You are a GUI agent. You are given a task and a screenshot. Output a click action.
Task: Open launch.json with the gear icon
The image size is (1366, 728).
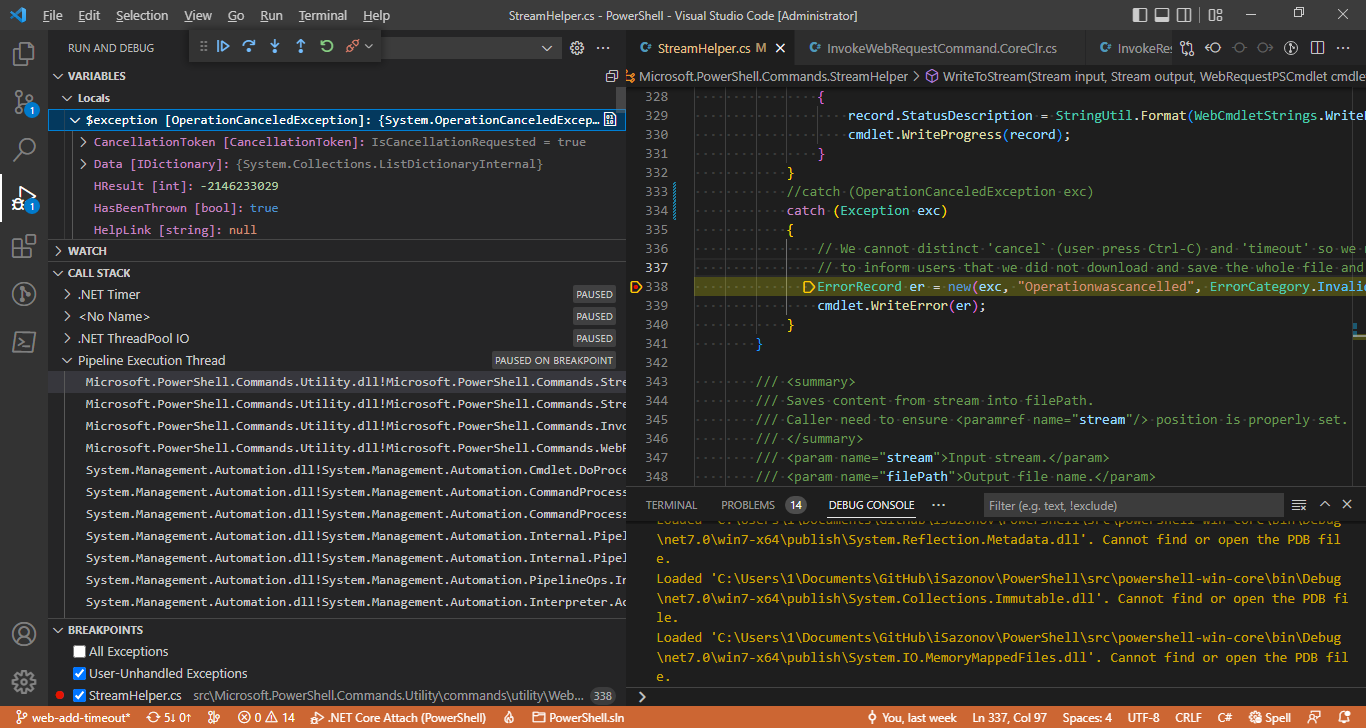pyautogui.click(x=577, y=48)
